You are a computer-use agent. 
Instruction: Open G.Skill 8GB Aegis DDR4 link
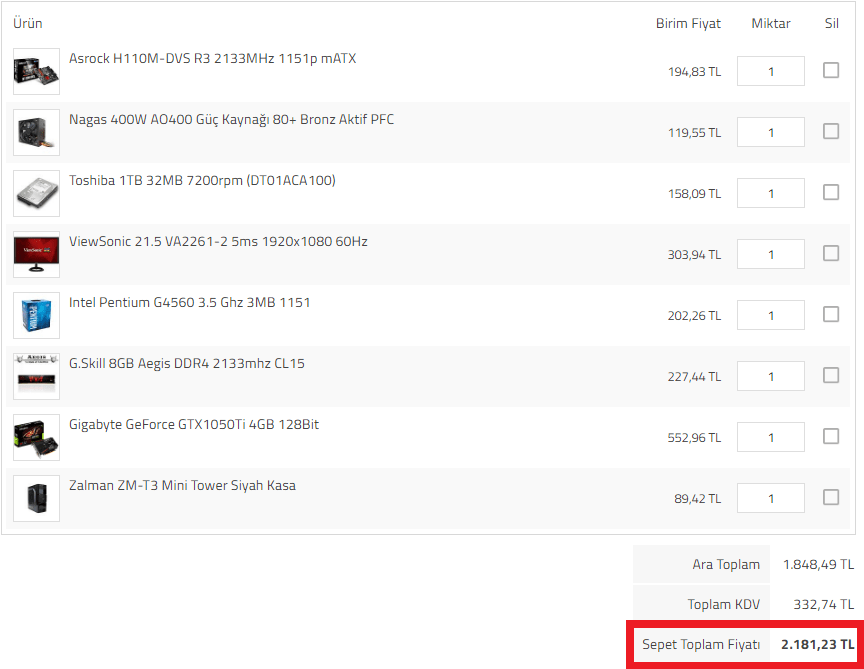click(187, 364)
